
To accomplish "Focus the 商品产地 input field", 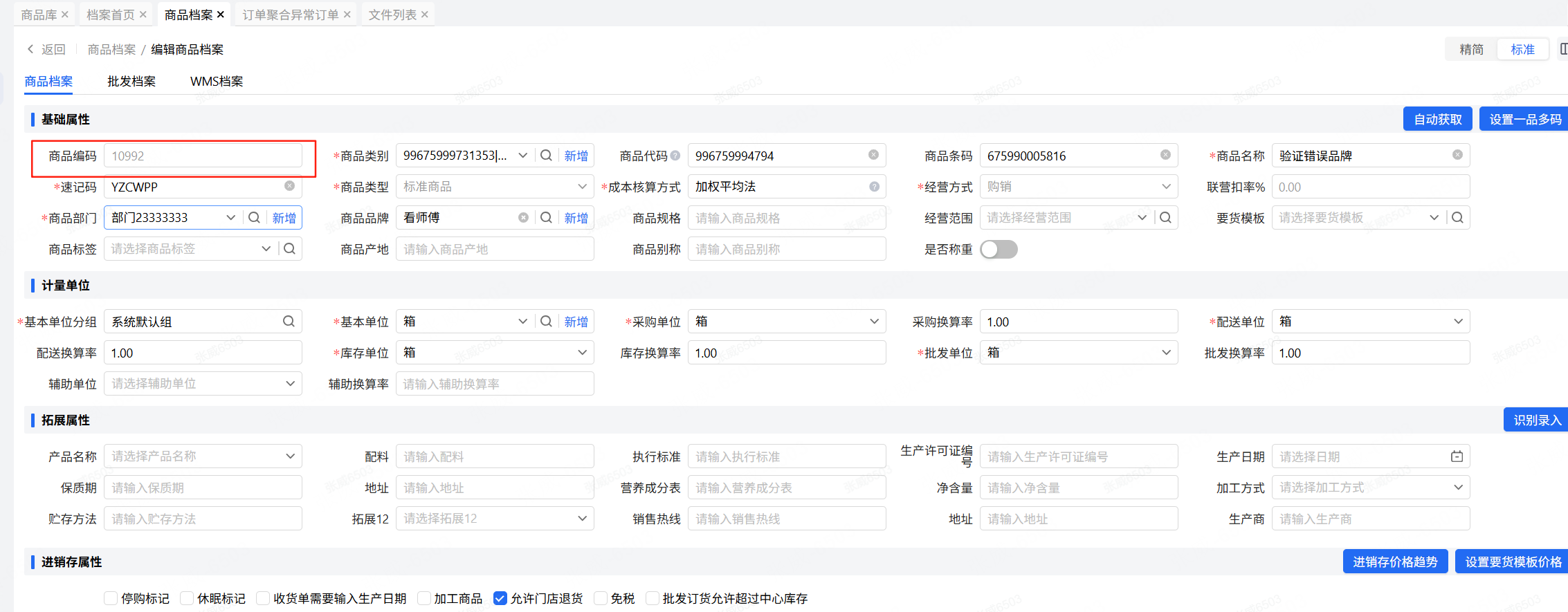I will coord(495,249).
